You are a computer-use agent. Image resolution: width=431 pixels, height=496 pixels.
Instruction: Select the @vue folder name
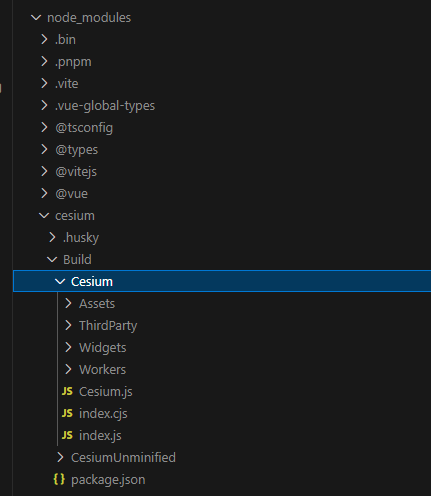click(72, 194)
